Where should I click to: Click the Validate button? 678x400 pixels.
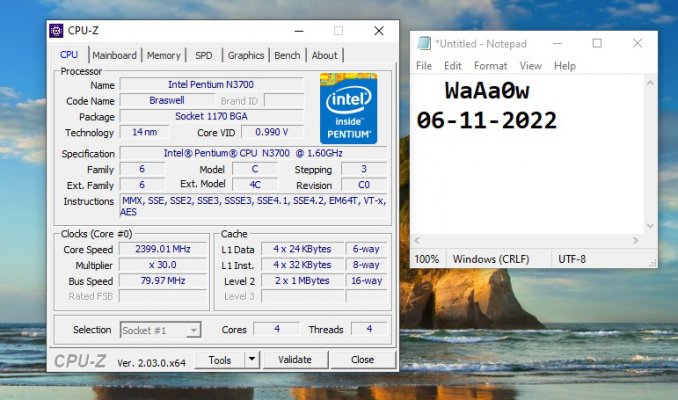295,359
